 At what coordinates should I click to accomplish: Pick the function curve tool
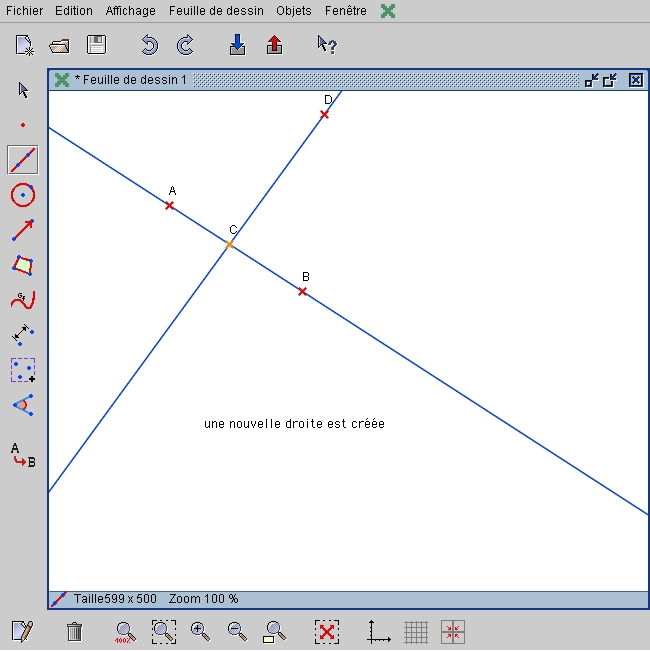pyautogui.click(x=23, y=300)
